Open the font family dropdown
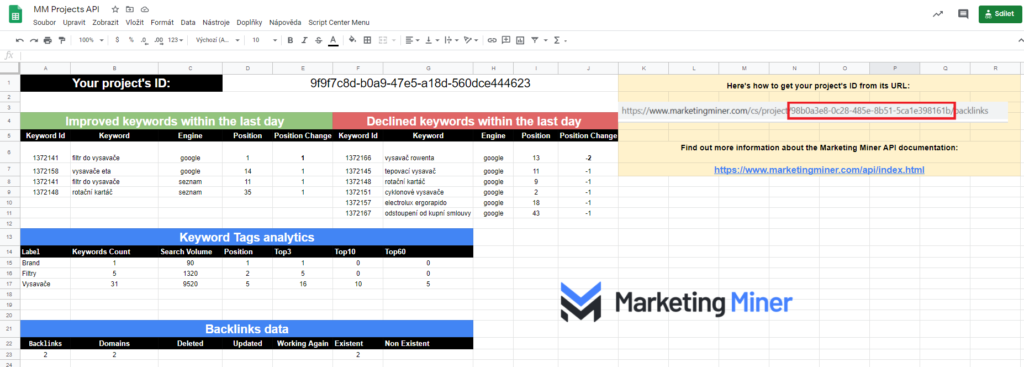The image size is (1024, 367). point(217,40)
